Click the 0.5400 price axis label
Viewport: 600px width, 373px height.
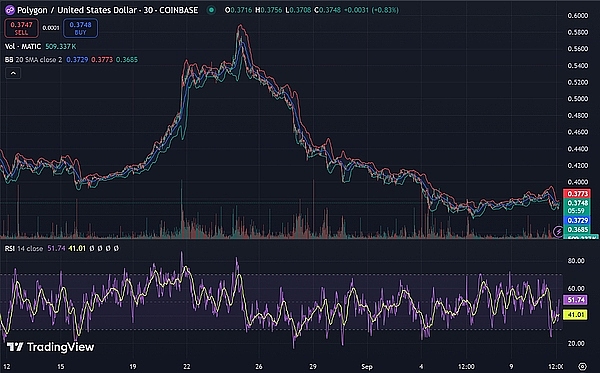(577, 65)
